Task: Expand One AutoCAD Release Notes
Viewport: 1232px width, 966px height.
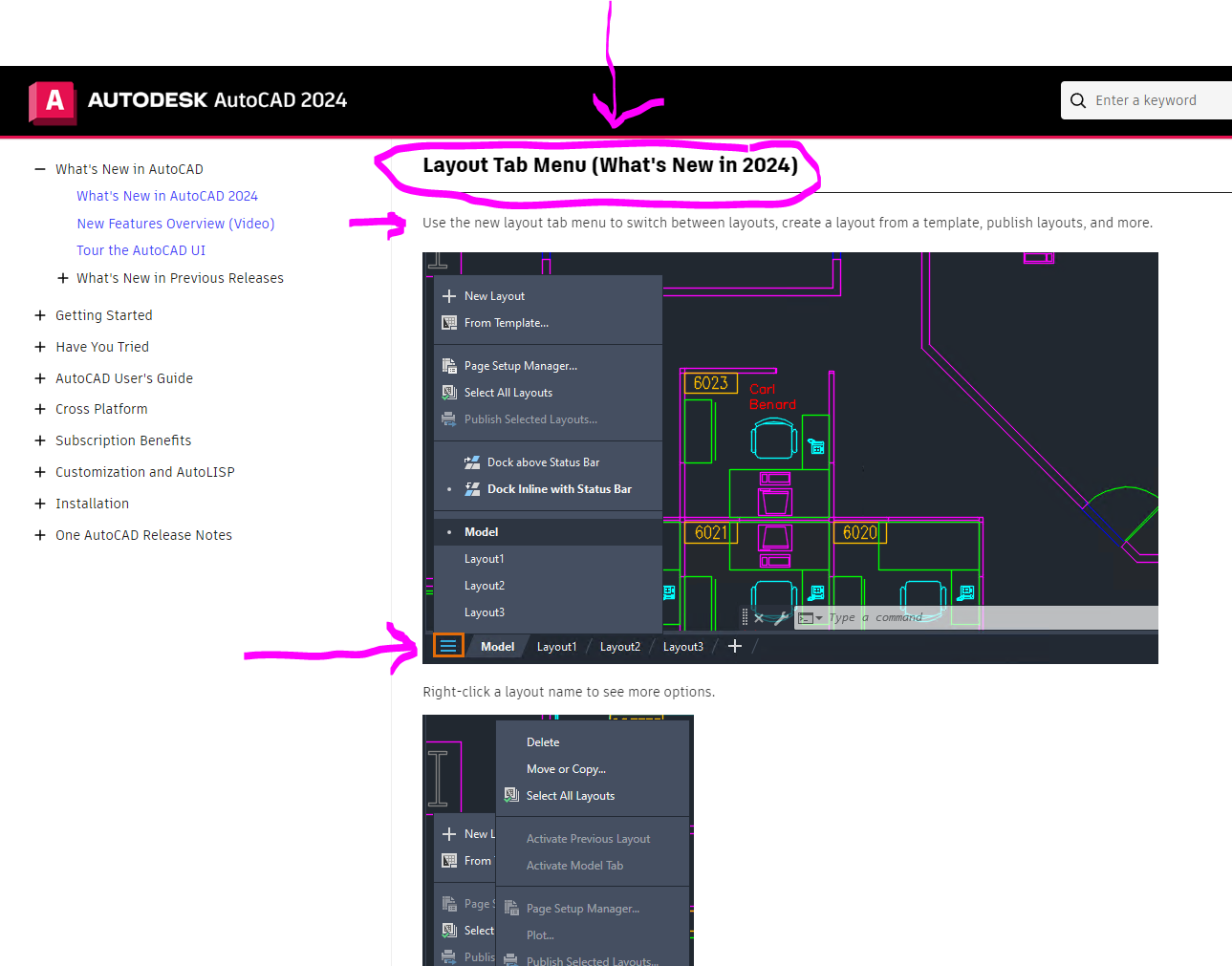Action: (40, 535)
